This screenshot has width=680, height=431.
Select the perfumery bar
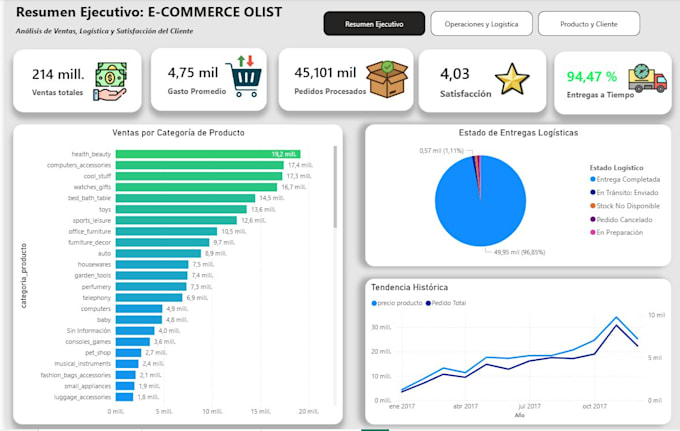(x=151, y=287)
